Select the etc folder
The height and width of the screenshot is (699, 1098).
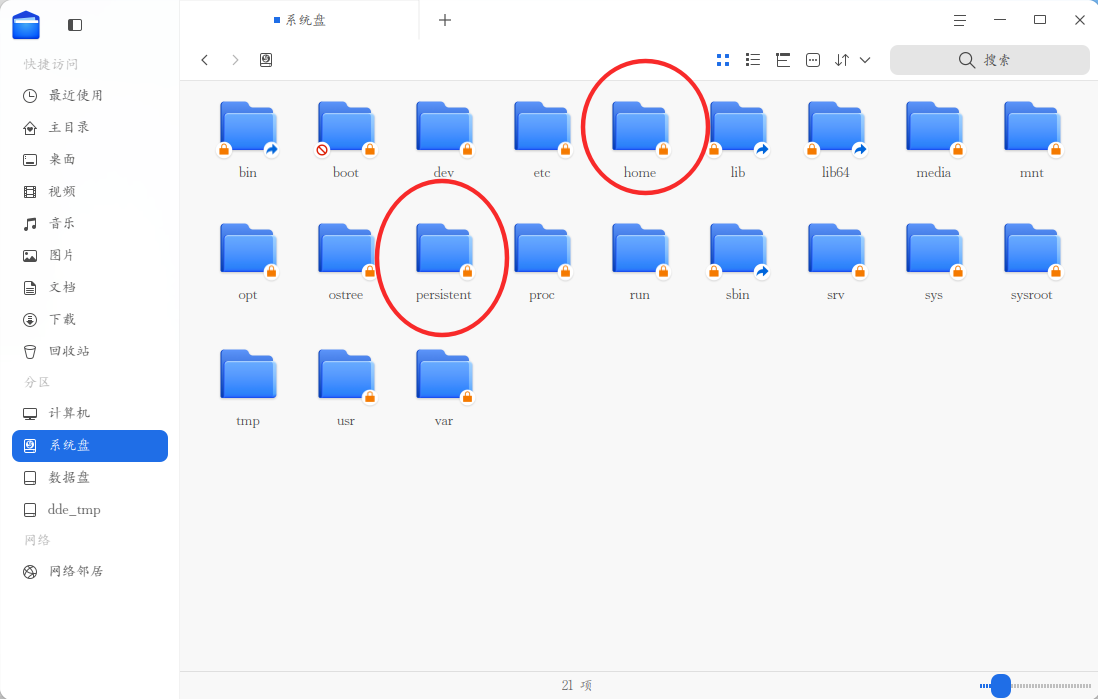542,140
